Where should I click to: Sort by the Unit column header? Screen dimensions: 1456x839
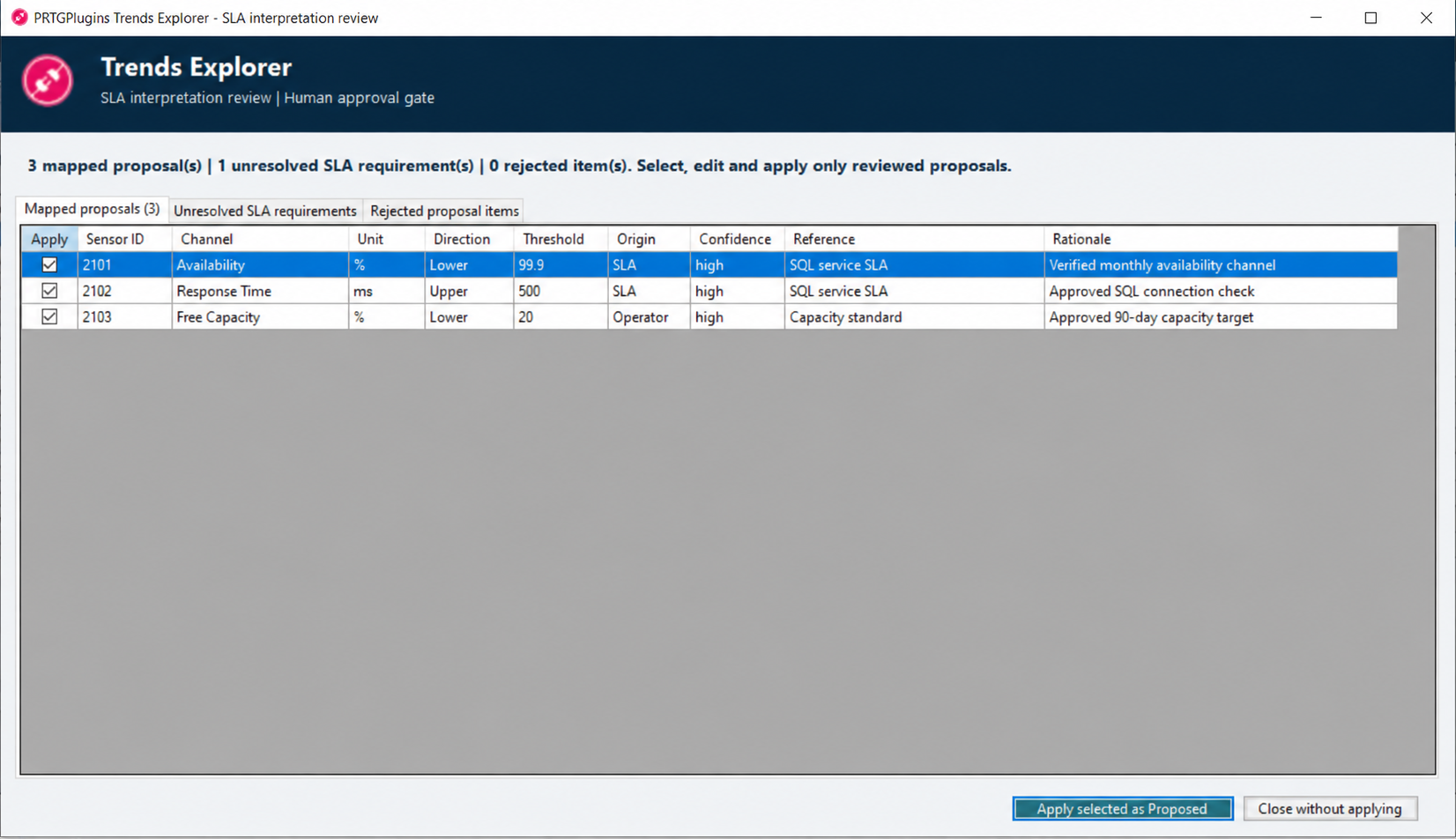386,239
